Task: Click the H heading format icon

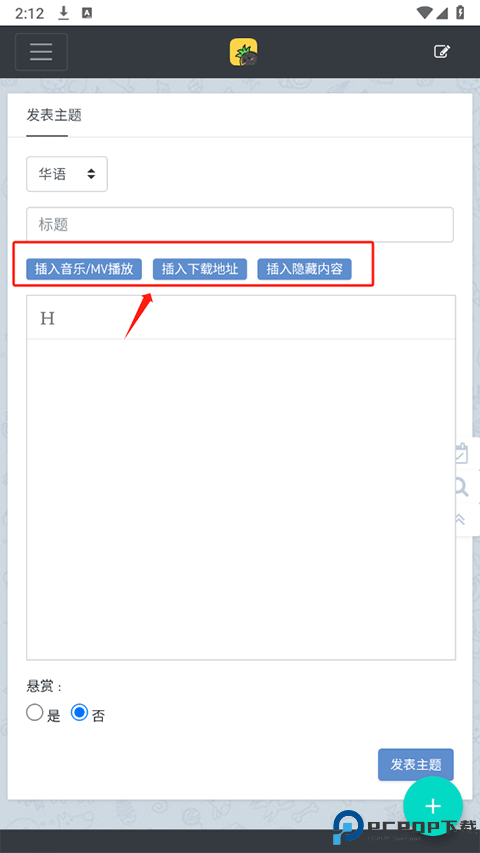Action: click(x=47, y=318)
